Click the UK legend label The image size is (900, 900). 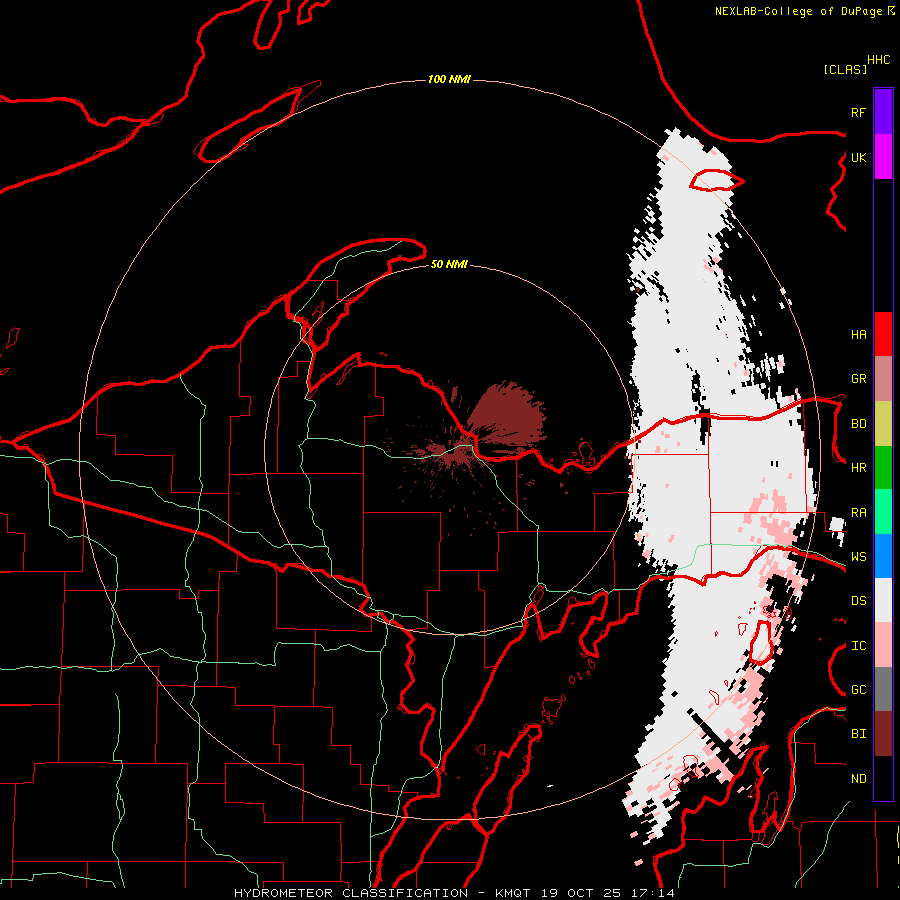[x=858, y=157]
